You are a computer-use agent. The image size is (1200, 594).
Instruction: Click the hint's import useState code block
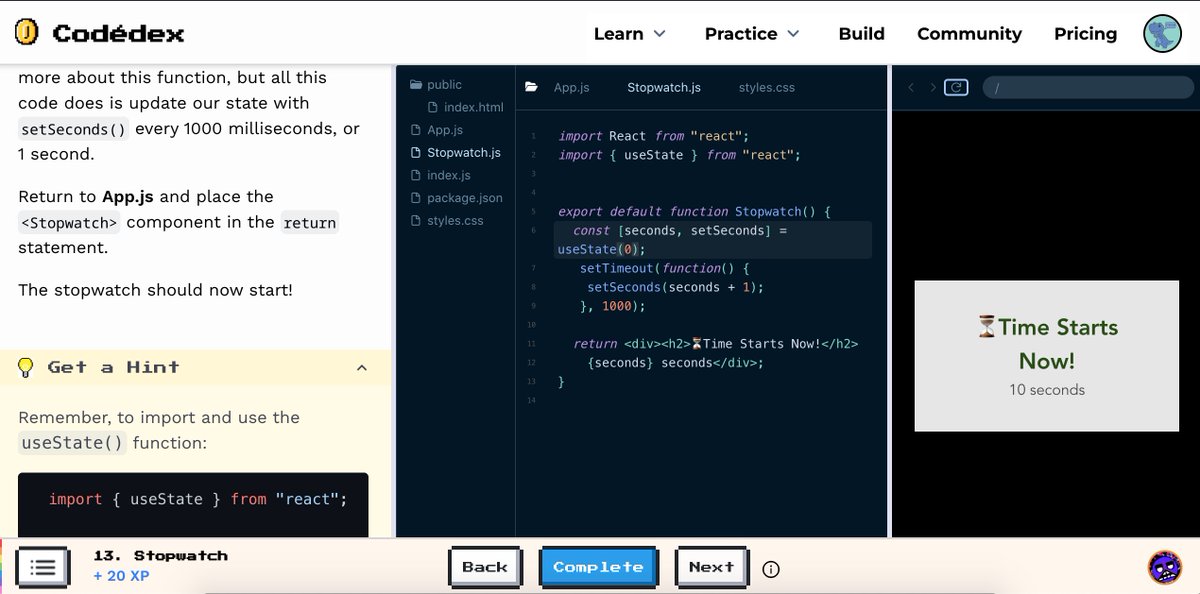[193, 505]
